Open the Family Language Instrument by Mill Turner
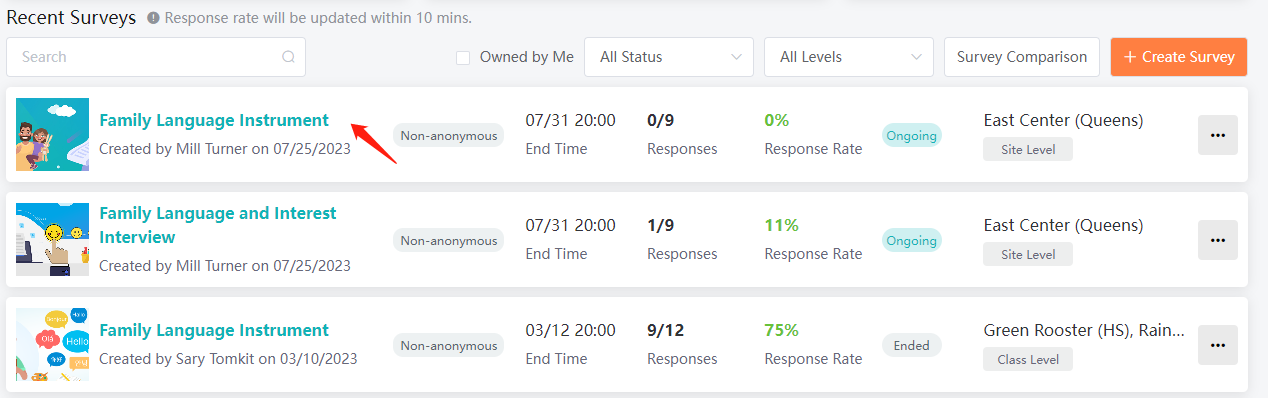Screen dimensions: 1268x398 click(x=214, y=121)
